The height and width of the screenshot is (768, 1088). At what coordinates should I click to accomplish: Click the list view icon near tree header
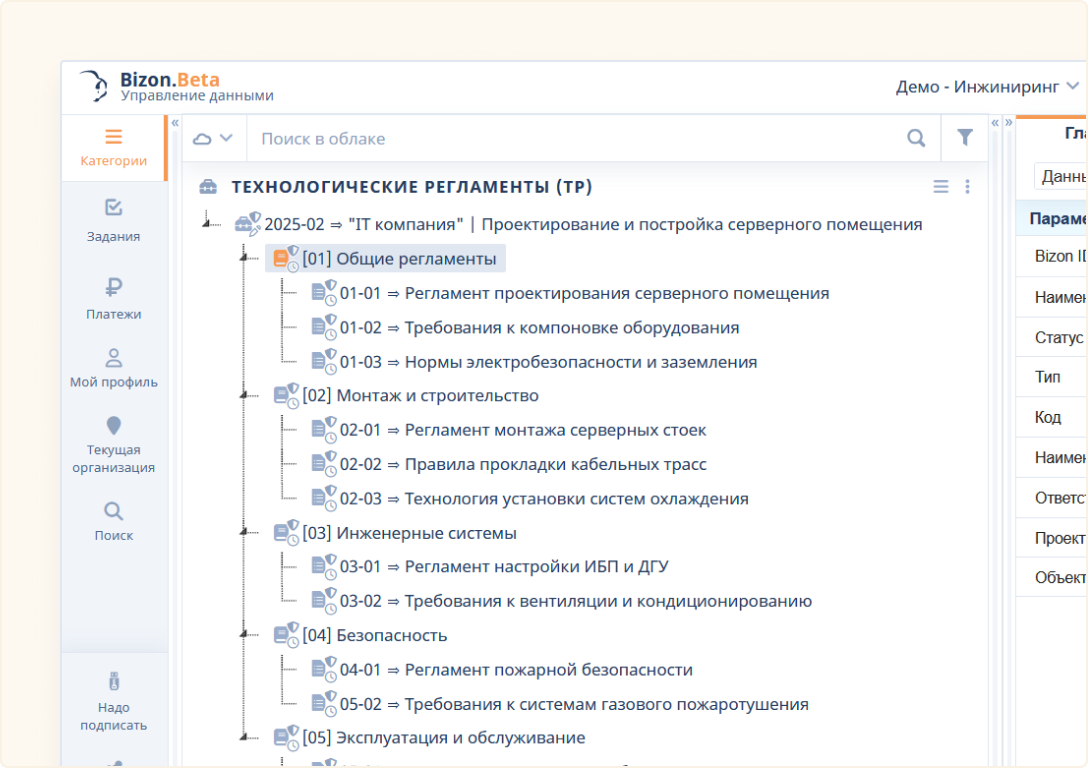[940, 186]
